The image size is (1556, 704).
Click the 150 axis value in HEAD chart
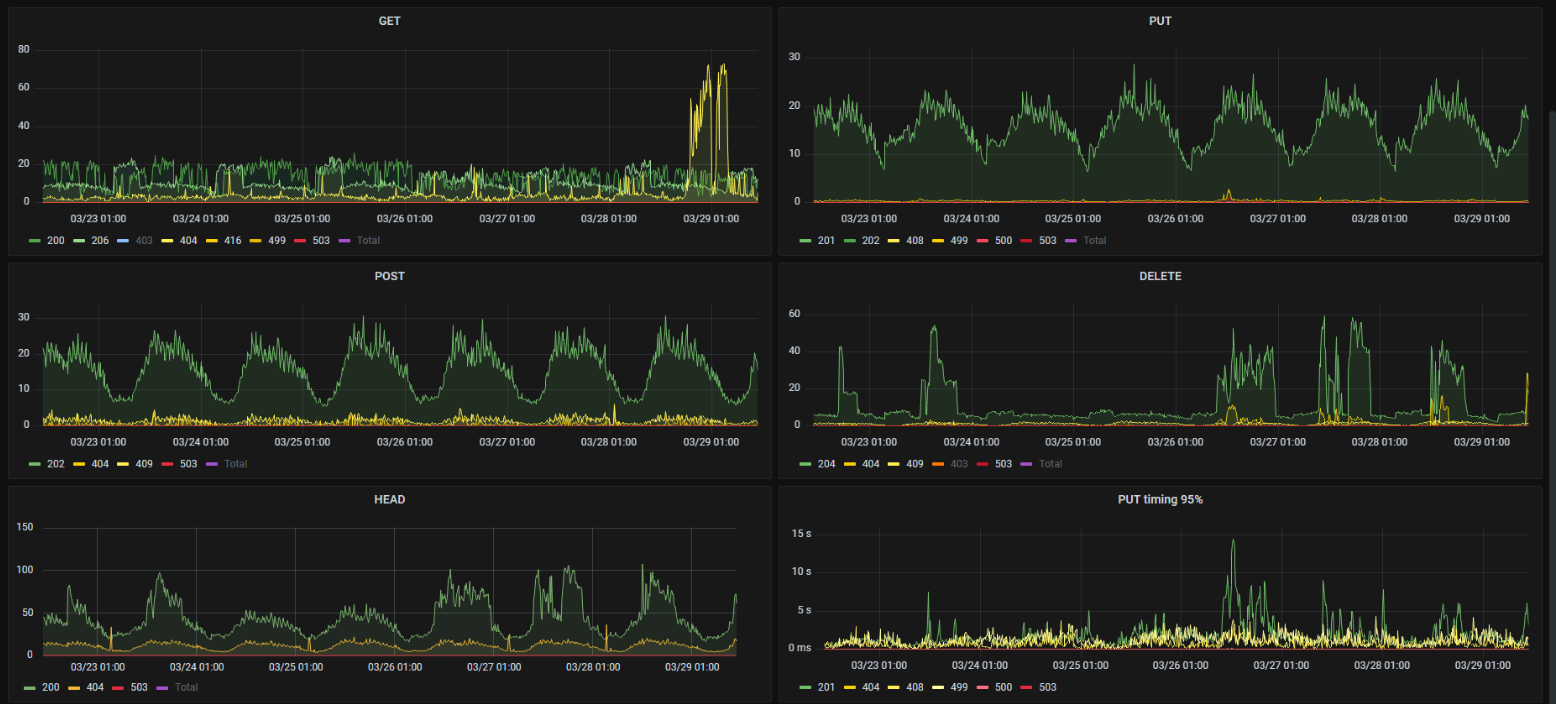tap(25, 527)
